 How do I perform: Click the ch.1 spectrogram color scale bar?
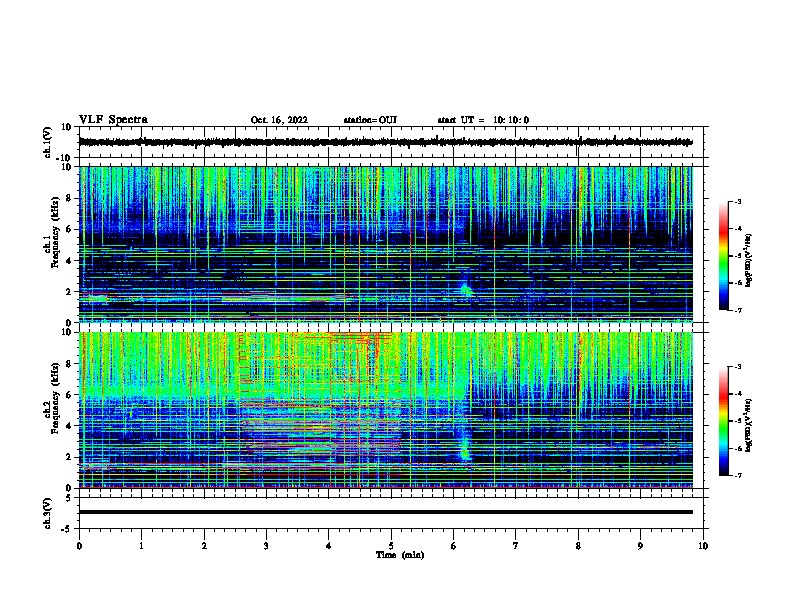pyautogui.click(x=724, y=256)
